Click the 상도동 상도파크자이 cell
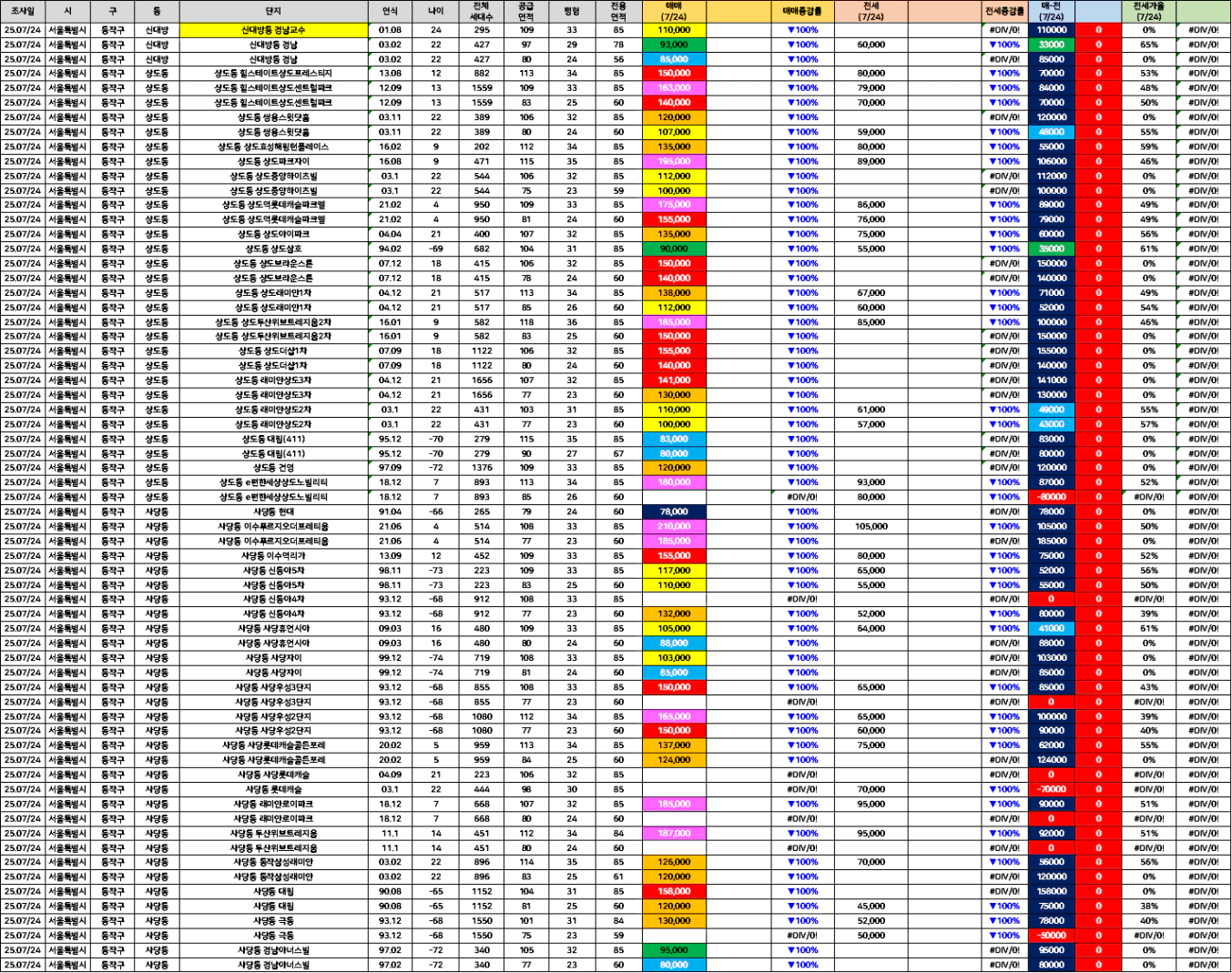1232x973 pixels. (273, 161)
